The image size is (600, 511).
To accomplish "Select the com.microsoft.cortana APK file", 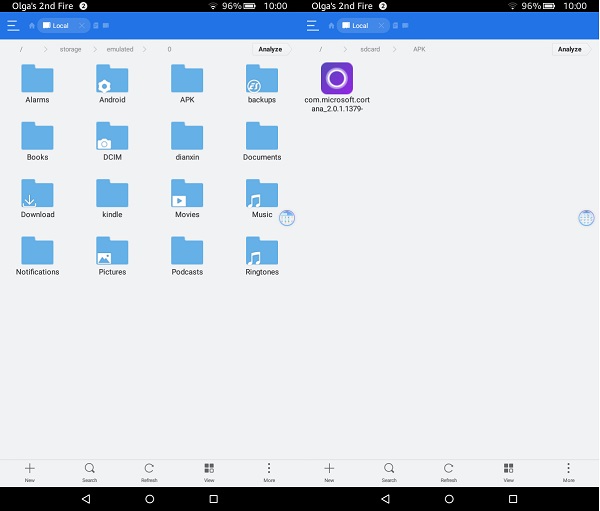I will click(337, 87).
